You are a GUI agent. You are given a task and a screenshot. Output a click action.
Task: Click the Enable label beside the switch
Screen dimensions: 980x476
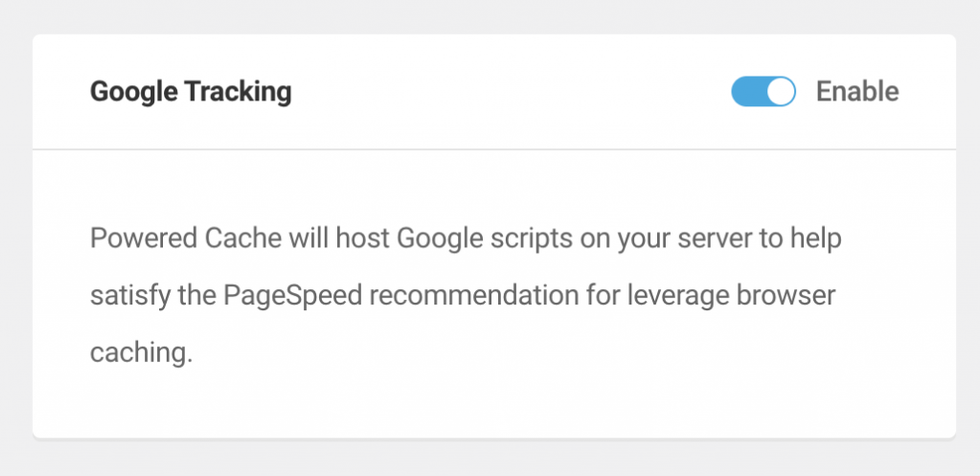pyautogui.click(x=858, y=92)
